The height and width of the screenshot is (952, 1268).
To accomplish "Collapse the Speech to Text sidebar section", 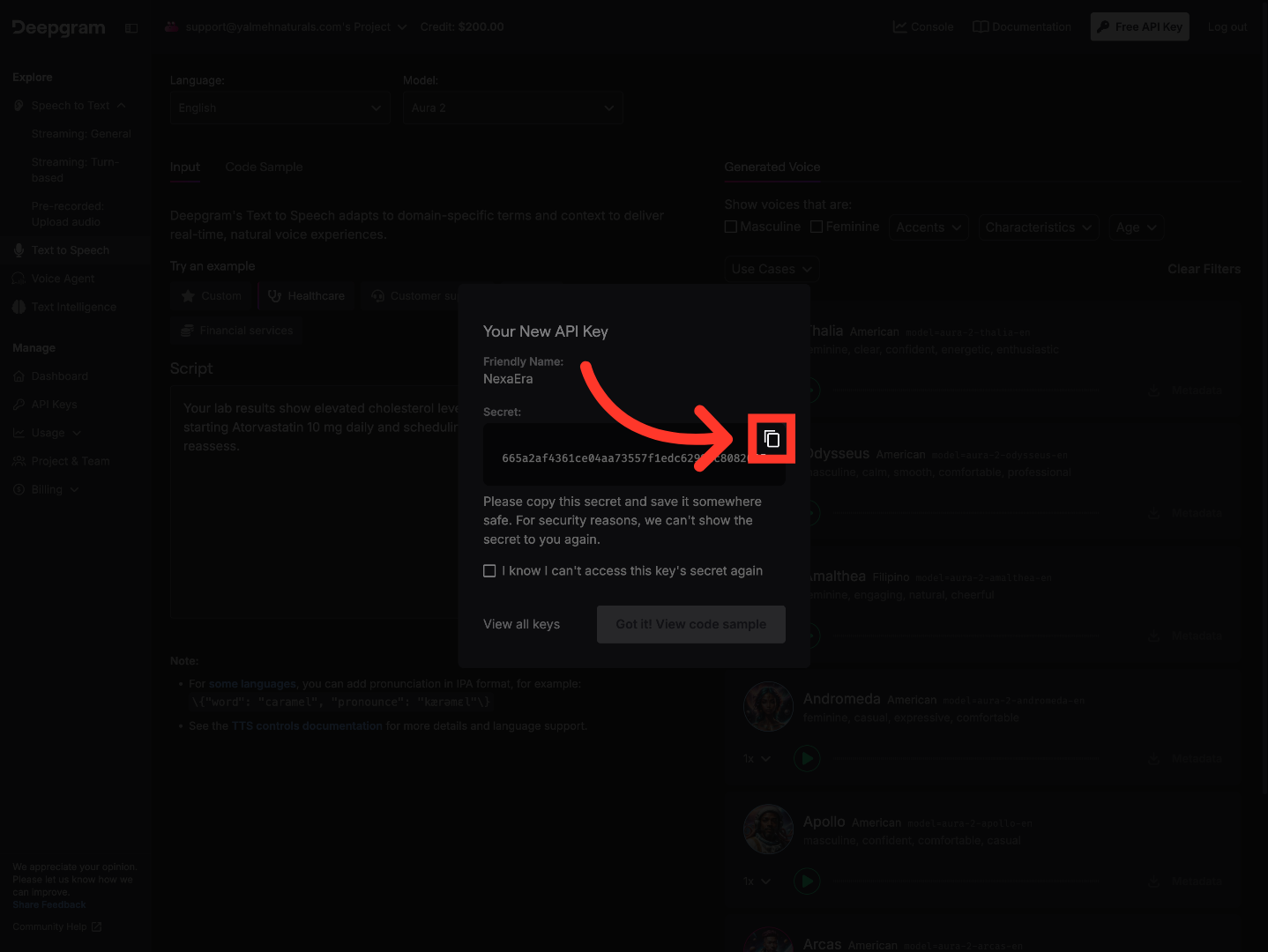I will (121, 106).
